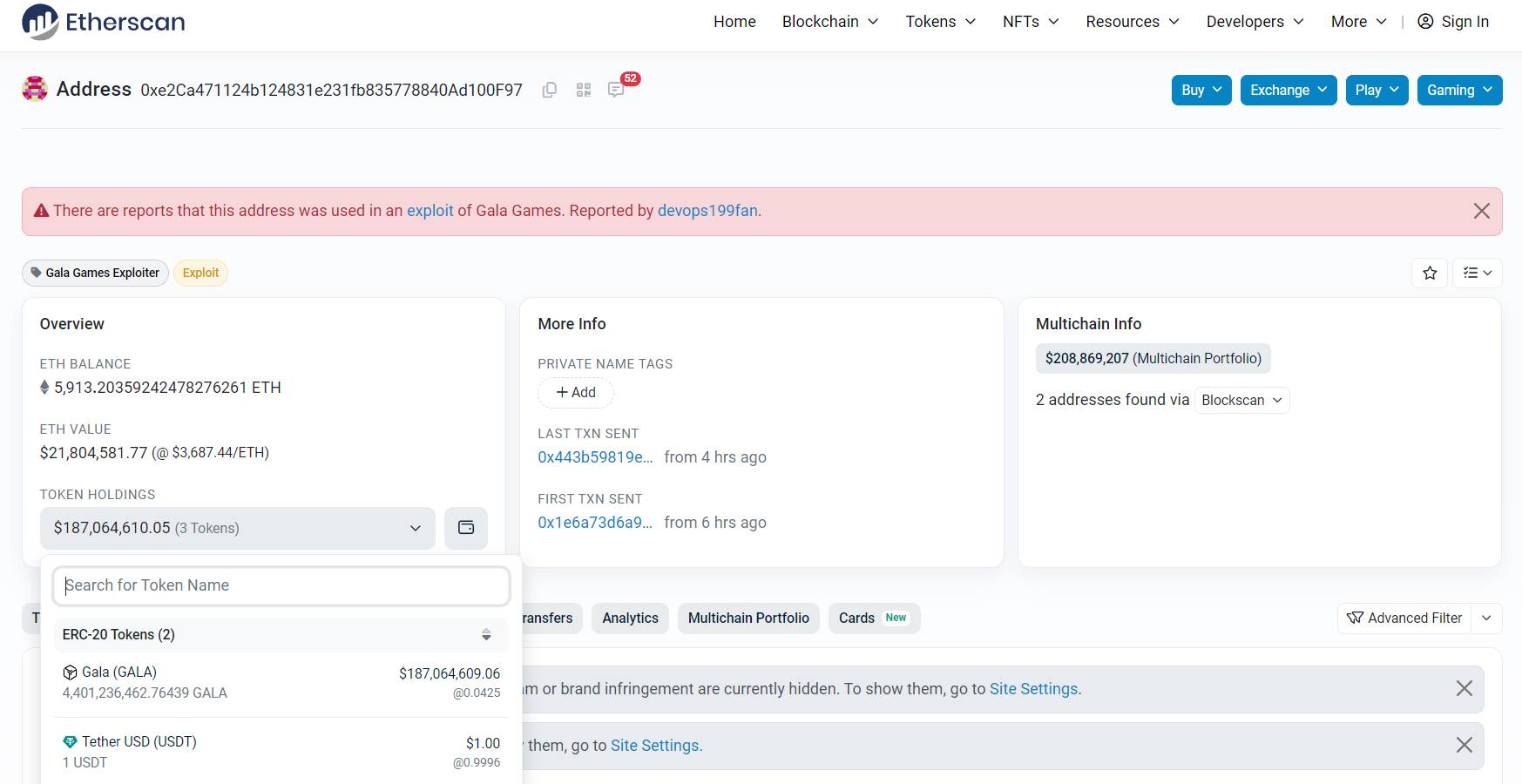Open Site Settings in the first notice
This screenshot has height=784, width=1522.
click(1033, 689)
